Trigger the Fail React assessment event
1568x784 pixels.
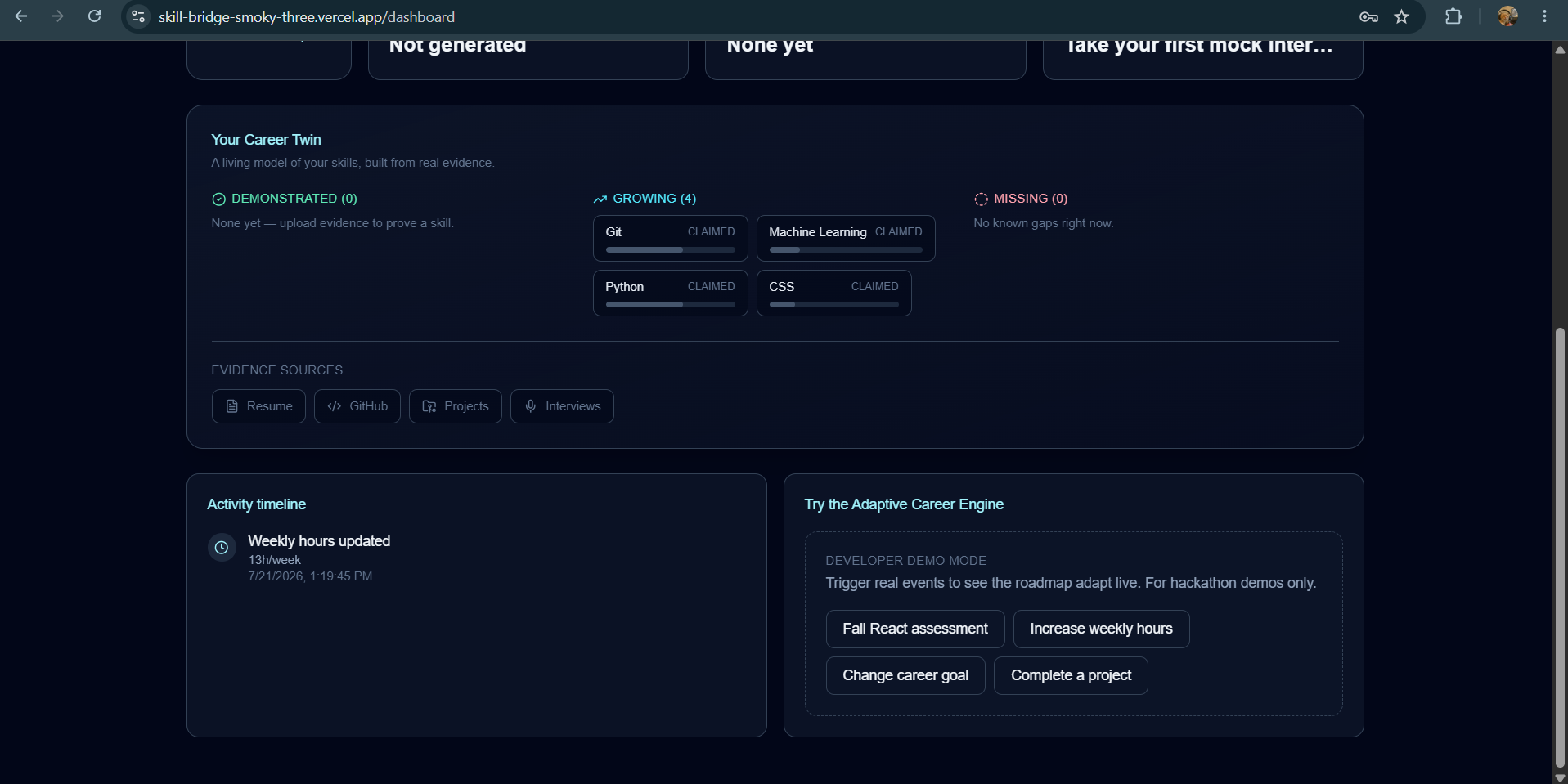(x=915, y=629)
